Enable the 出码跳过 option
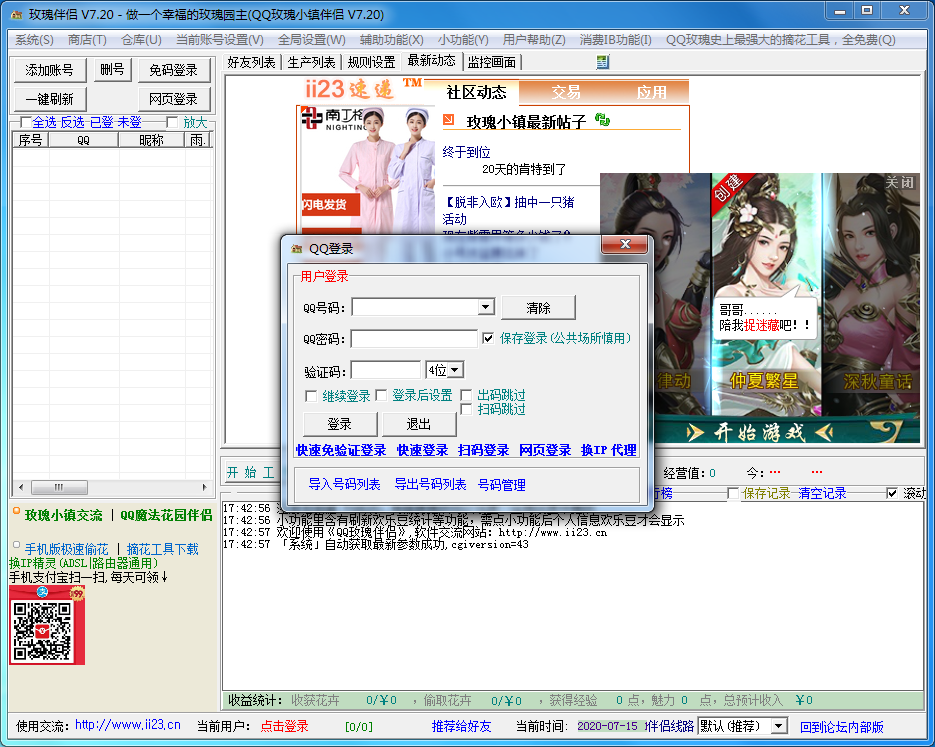935x747 pixels. 466,395
